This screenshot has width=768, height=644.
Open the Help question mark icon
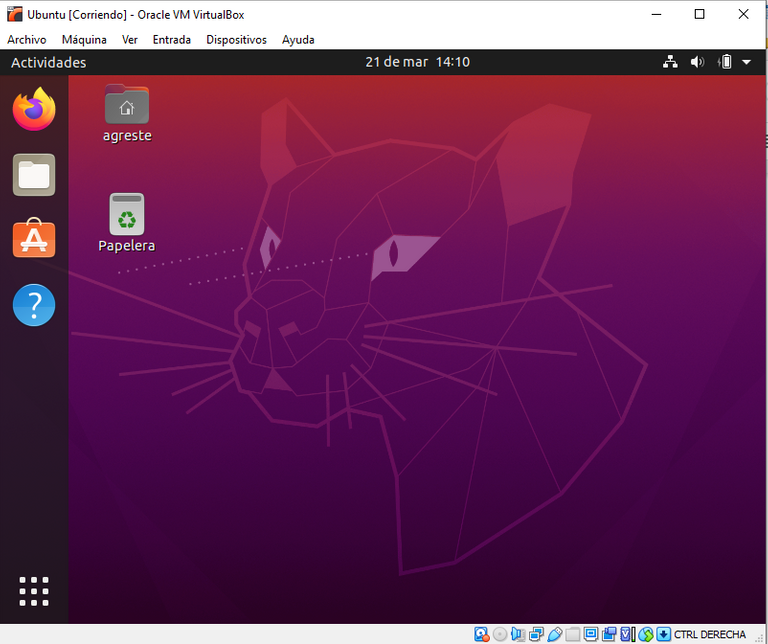point(34,305)
